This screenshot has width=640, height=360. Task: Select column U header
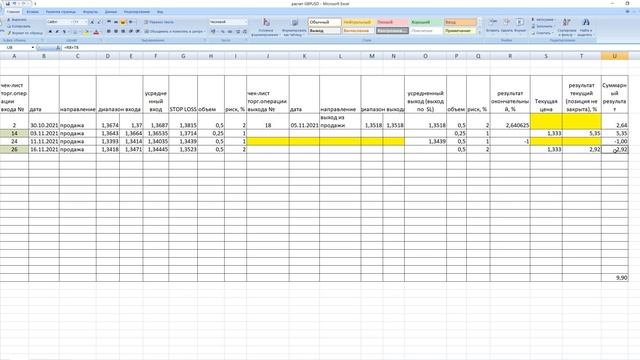pos(614,56)
